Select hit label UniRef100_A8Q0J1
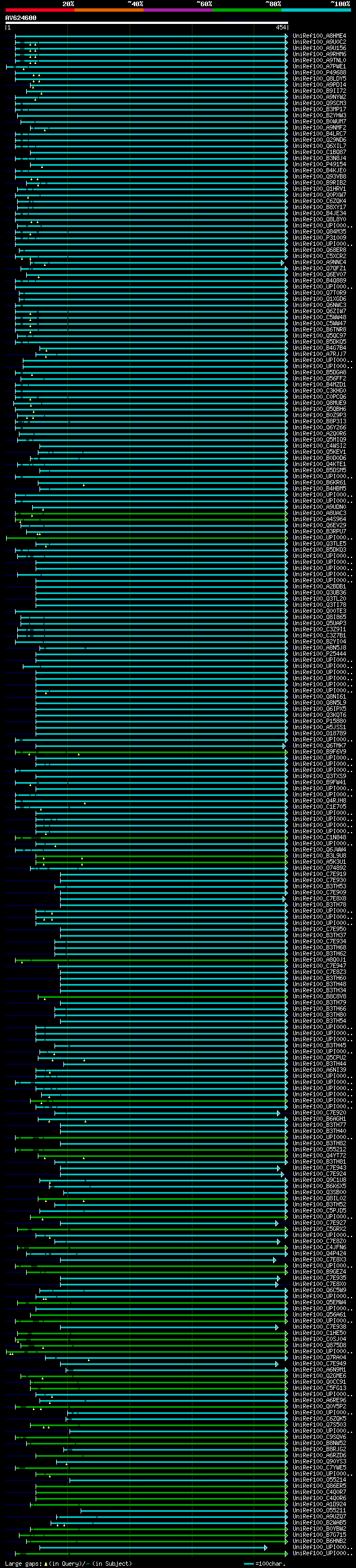The width and height of the screenshot is (356, 1568). [x=319, y=959]
